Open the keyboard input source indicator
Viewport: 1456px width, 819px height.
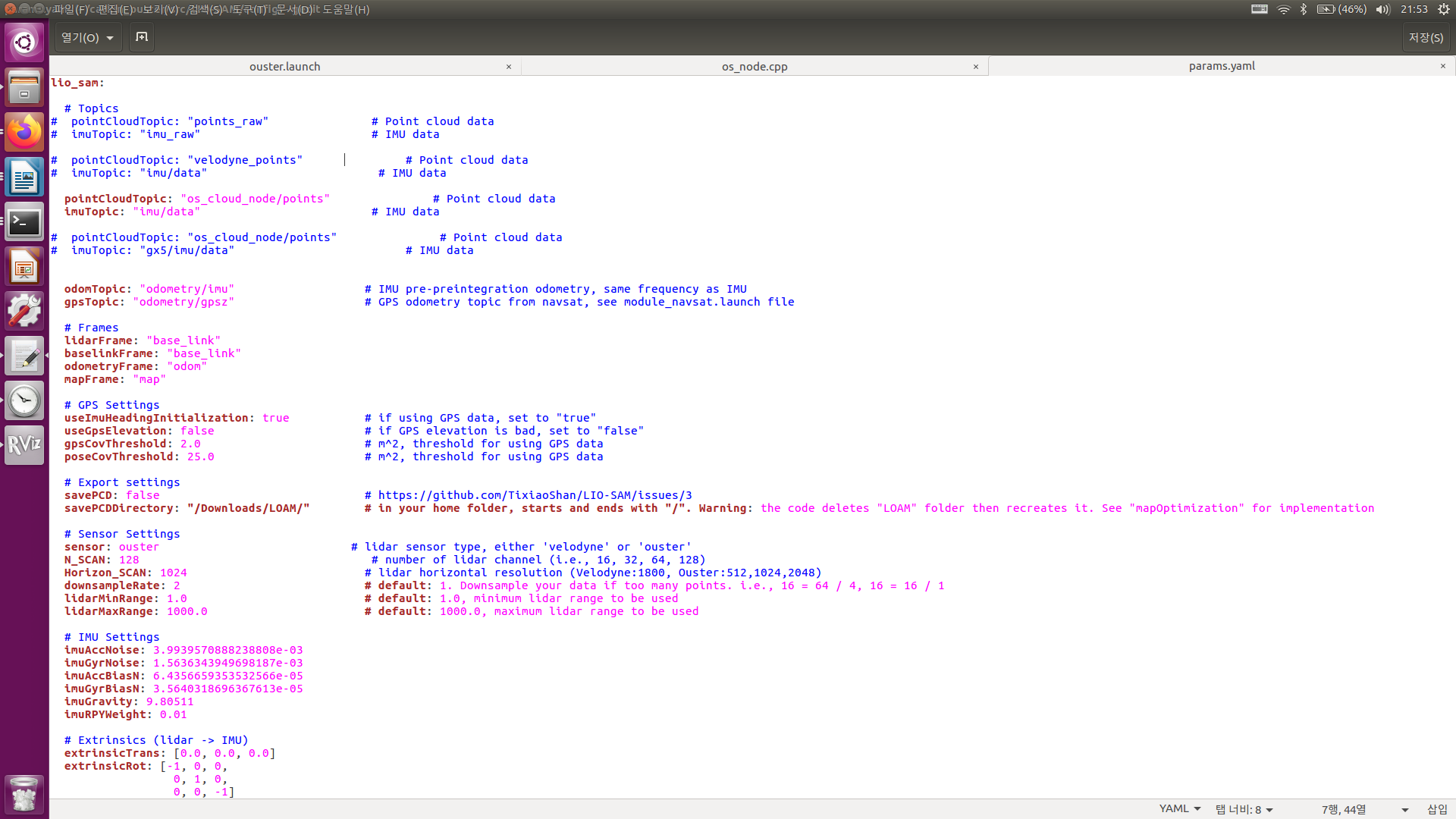coord(1260,9)
